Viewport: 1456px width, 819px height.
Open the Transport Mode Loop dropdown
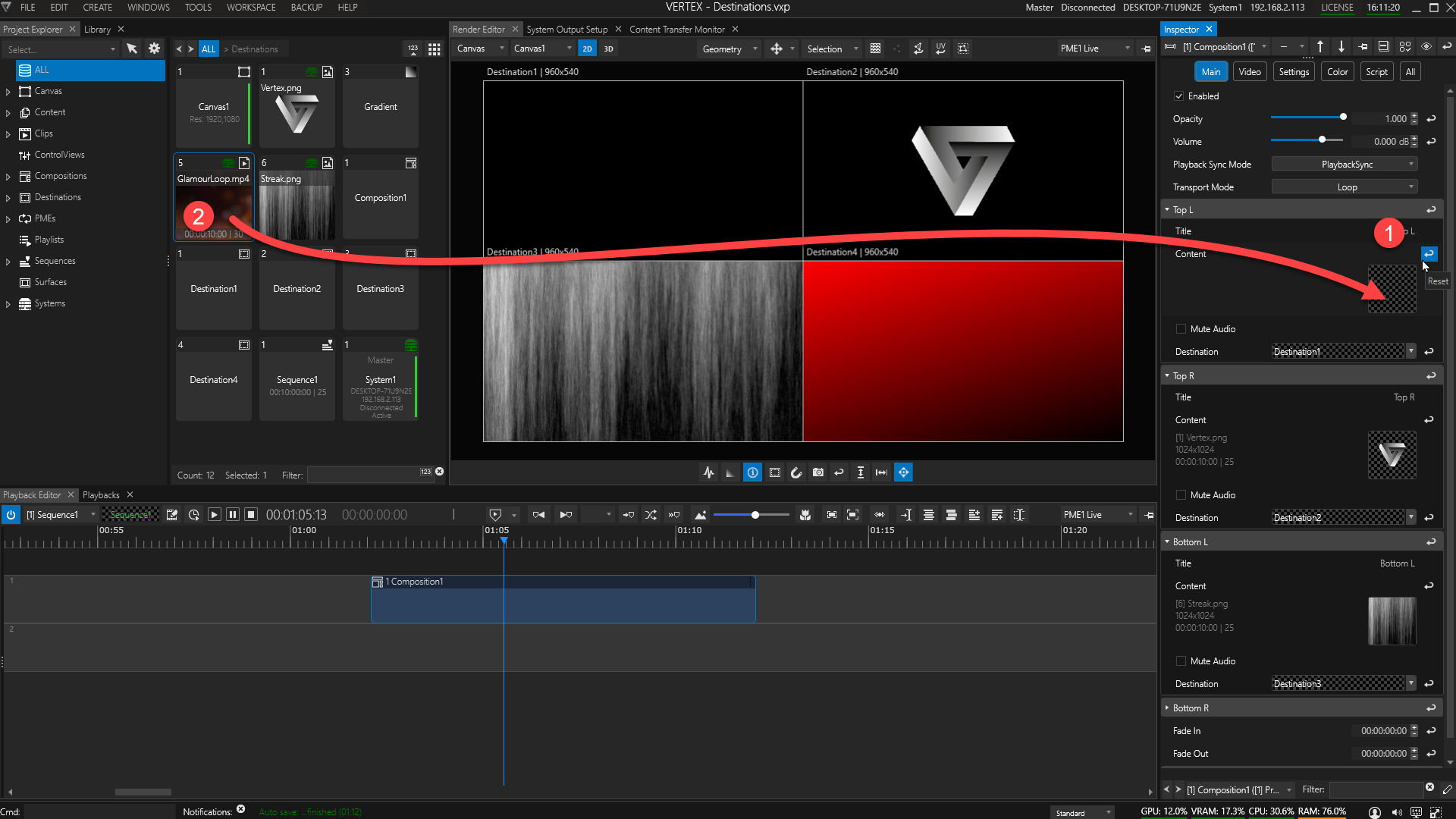(1344, 187)
